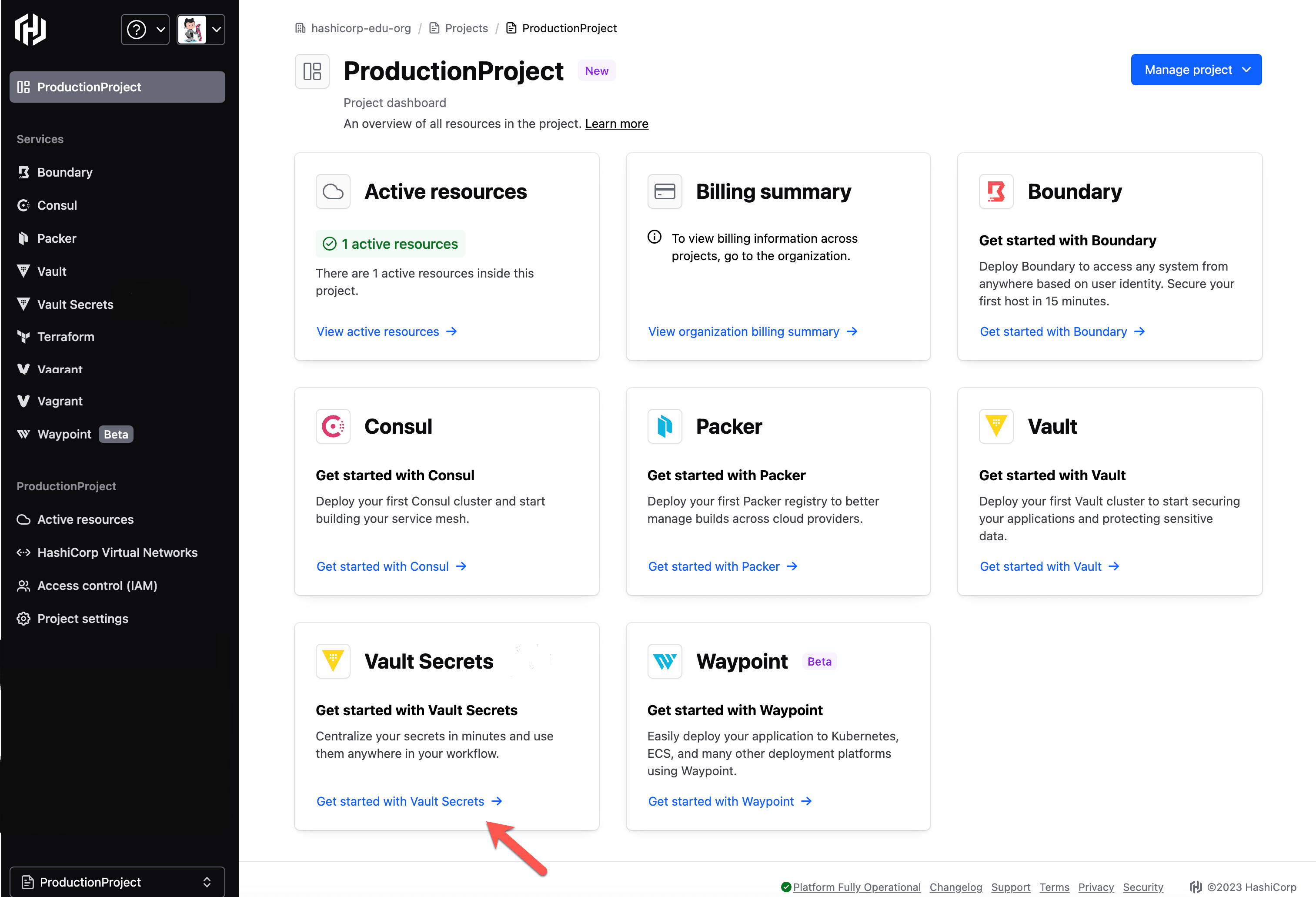Click Get started with Vault Secrets link
The height and width of the screenshot is (897, 1316).
tap(408, 800)
